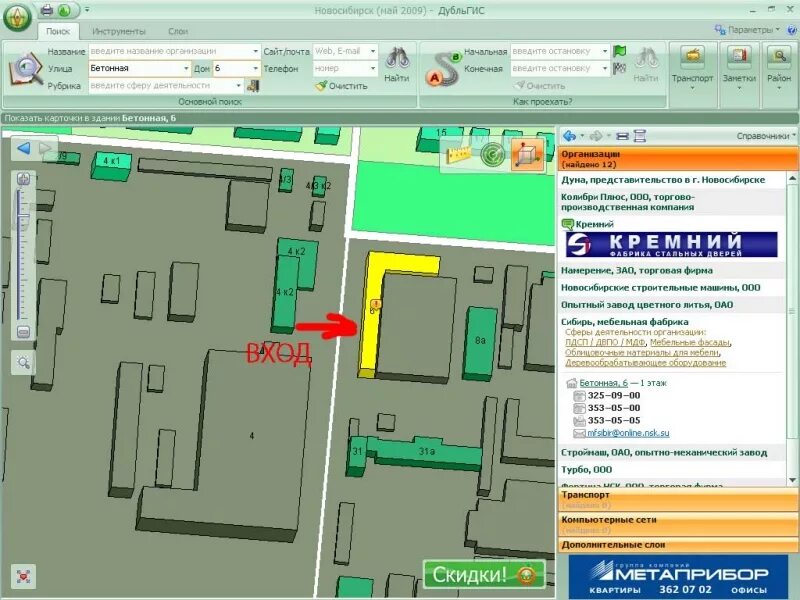
Task: Open Облицовочные материалы для мебели link
Action: (642, 353)
